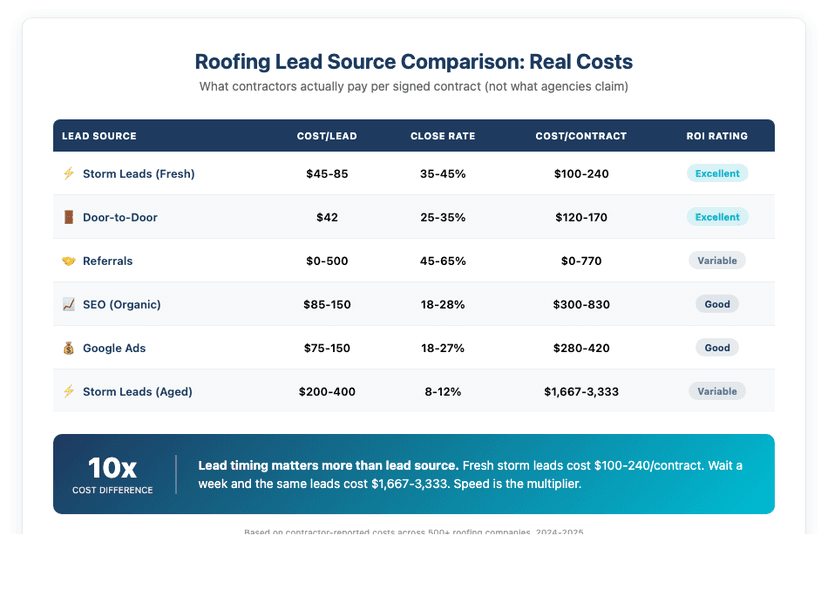The height and width of the screenshot is (610, 828).
Task: Click the lightning icon beside Storm Leads (Aged)
Action: [x=69, y=391]
